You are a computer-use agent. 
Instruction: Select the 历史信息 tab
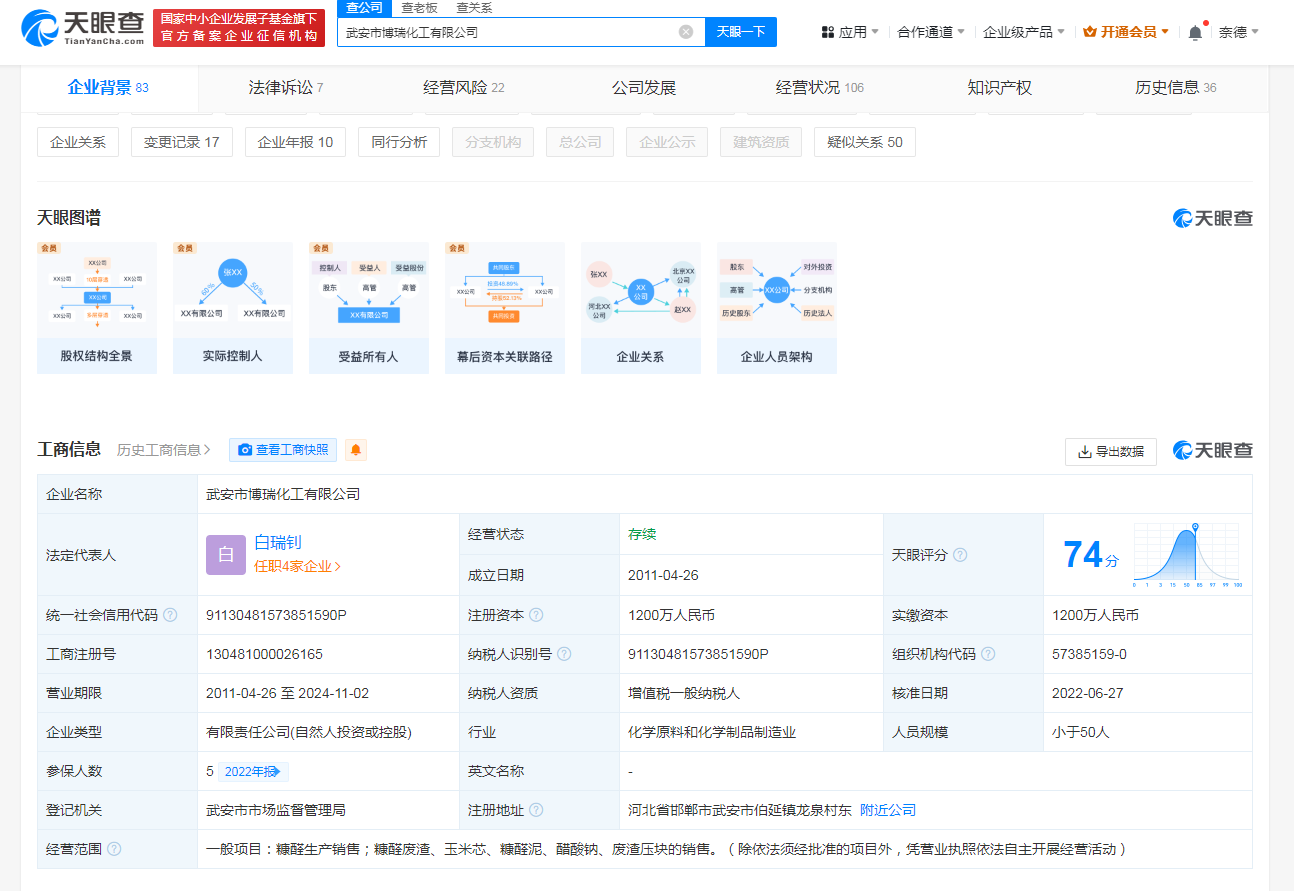(1176, 88)
